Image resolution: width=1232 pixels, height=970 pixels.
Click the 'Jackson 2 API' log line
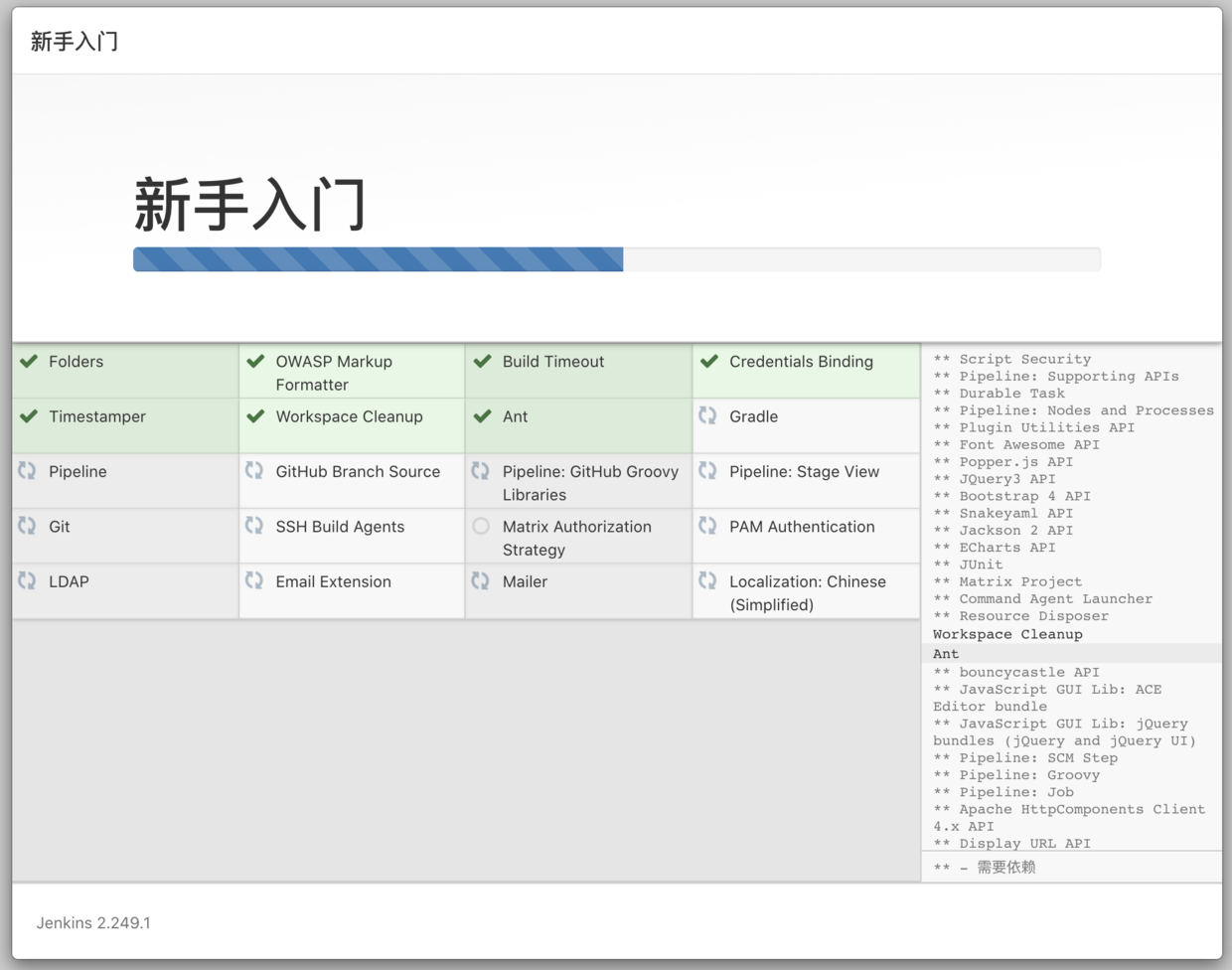[1002, 530]
